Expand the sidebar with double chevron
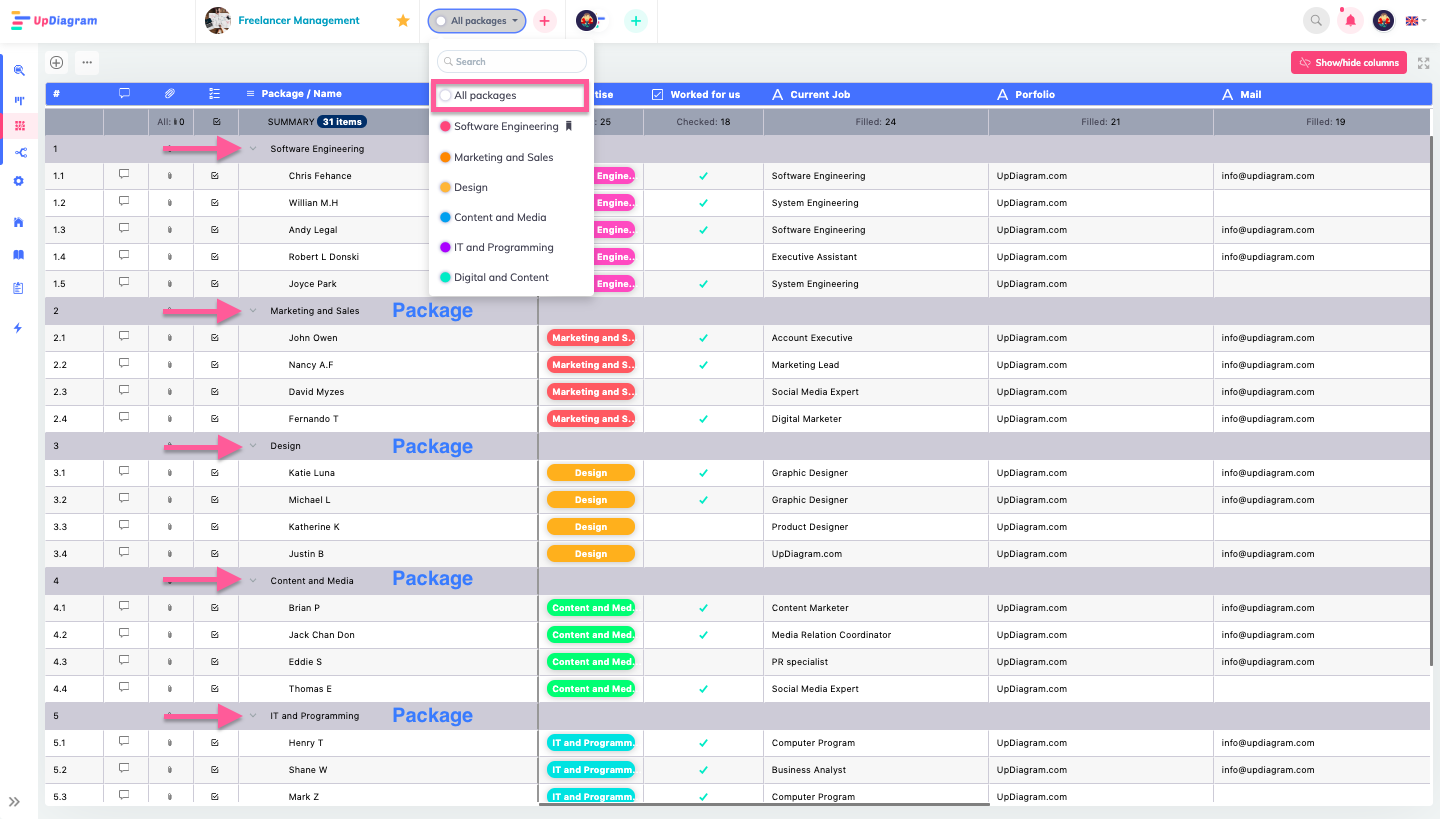Image resolution: width=1440 pixels, height=819 pixels. coord(15,801)
